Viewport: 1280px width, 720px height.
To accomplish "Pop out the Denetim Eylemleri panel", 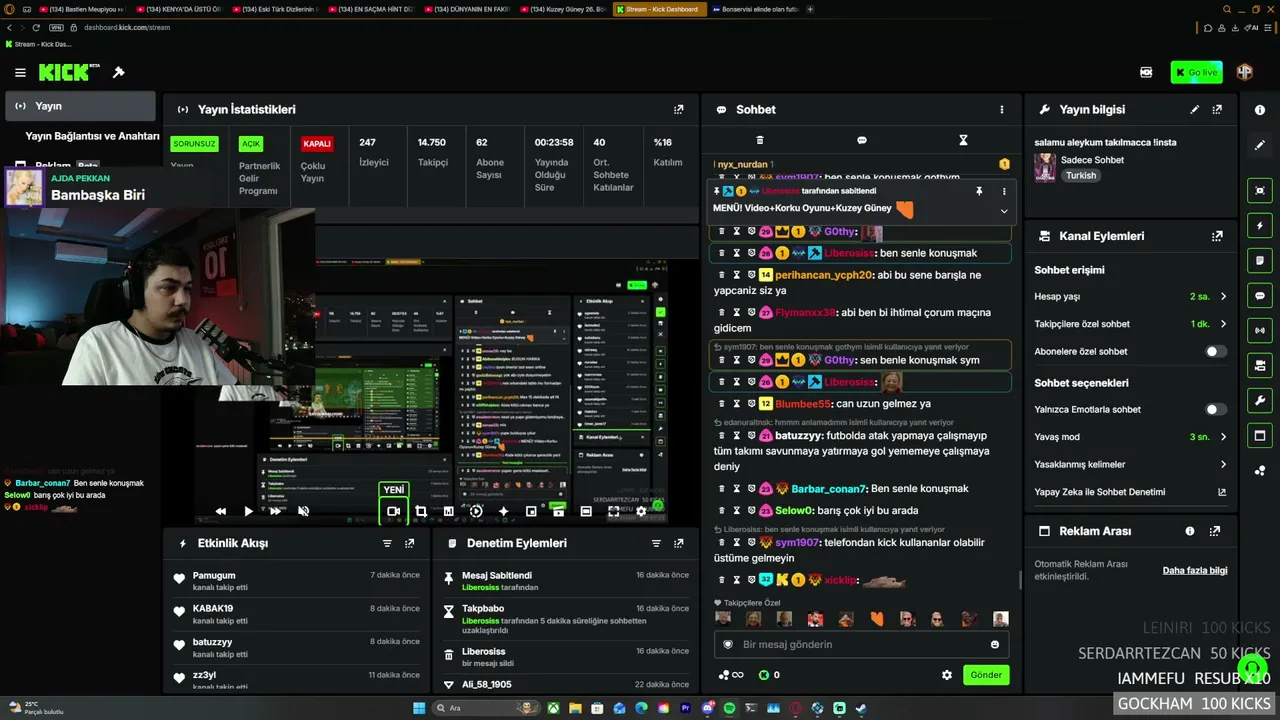I will coord(679,543).
